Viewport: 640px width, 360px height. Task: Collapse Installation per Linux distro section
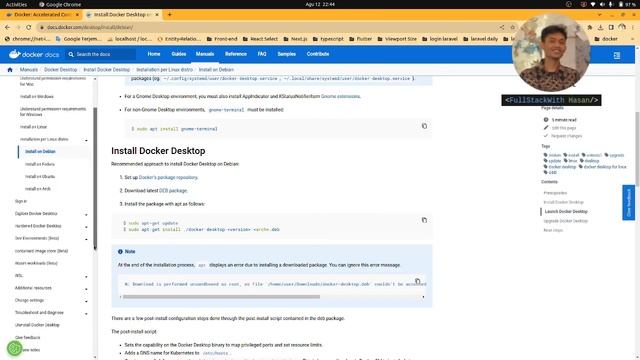tap(86, 140)
